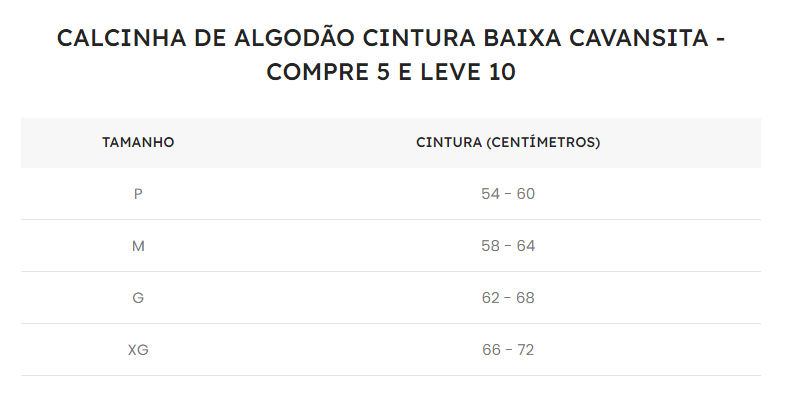Click the product title heading text

(x=391, y=55)
